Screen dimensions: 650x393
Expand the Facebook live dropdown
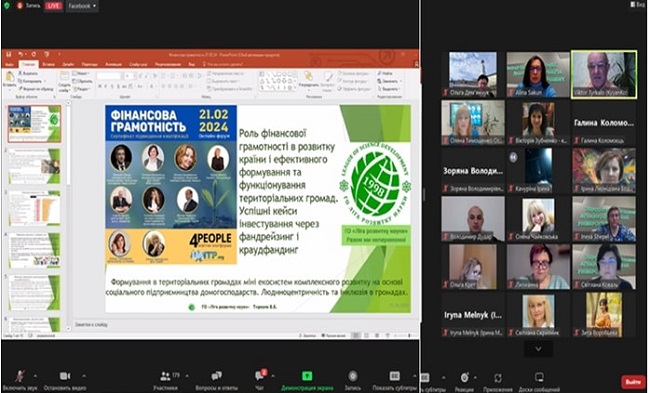(82, 6)
